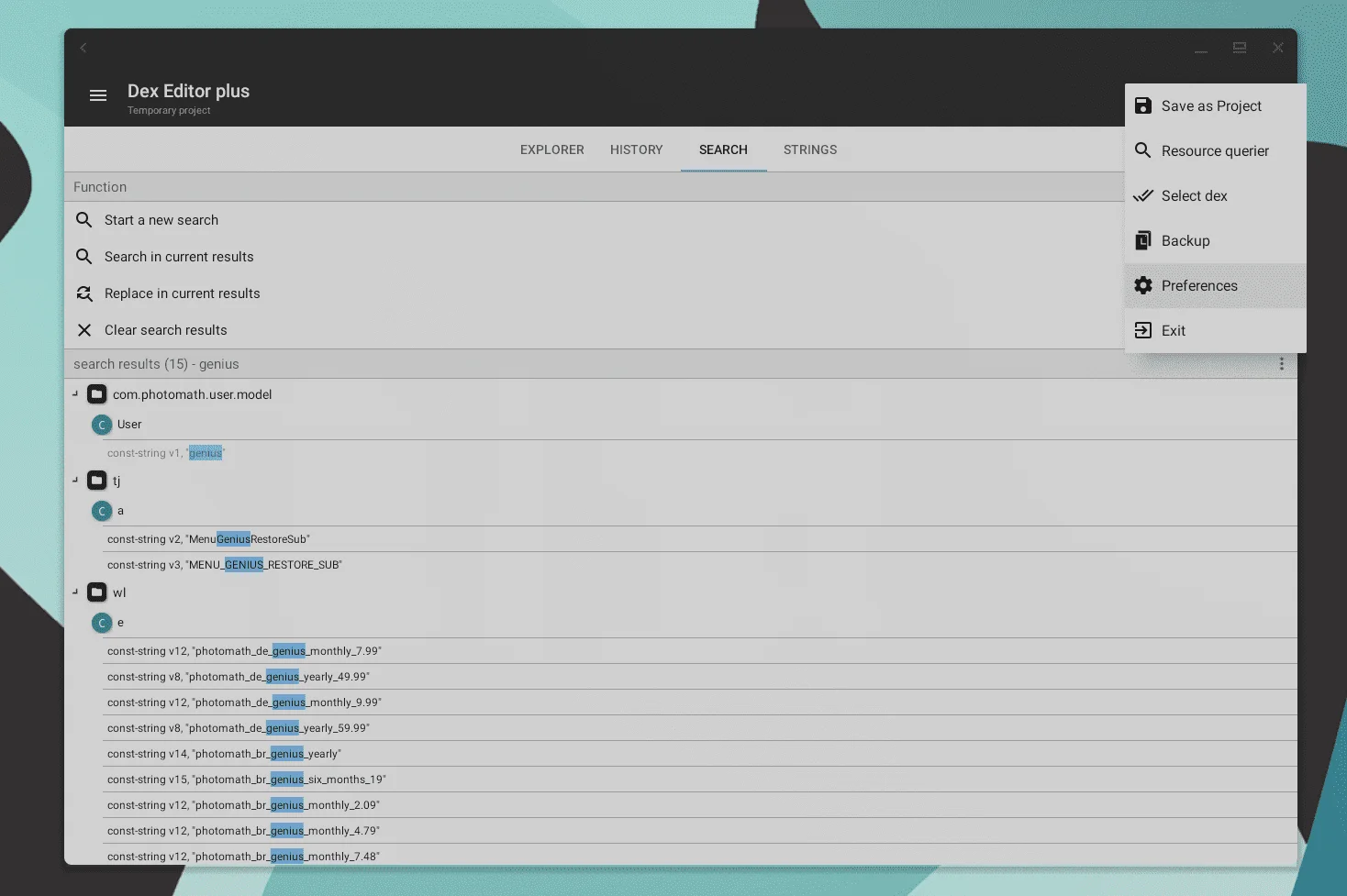1347x896 pixels.
Task: Click the class icon next to class a
Action: coord(102,511)
